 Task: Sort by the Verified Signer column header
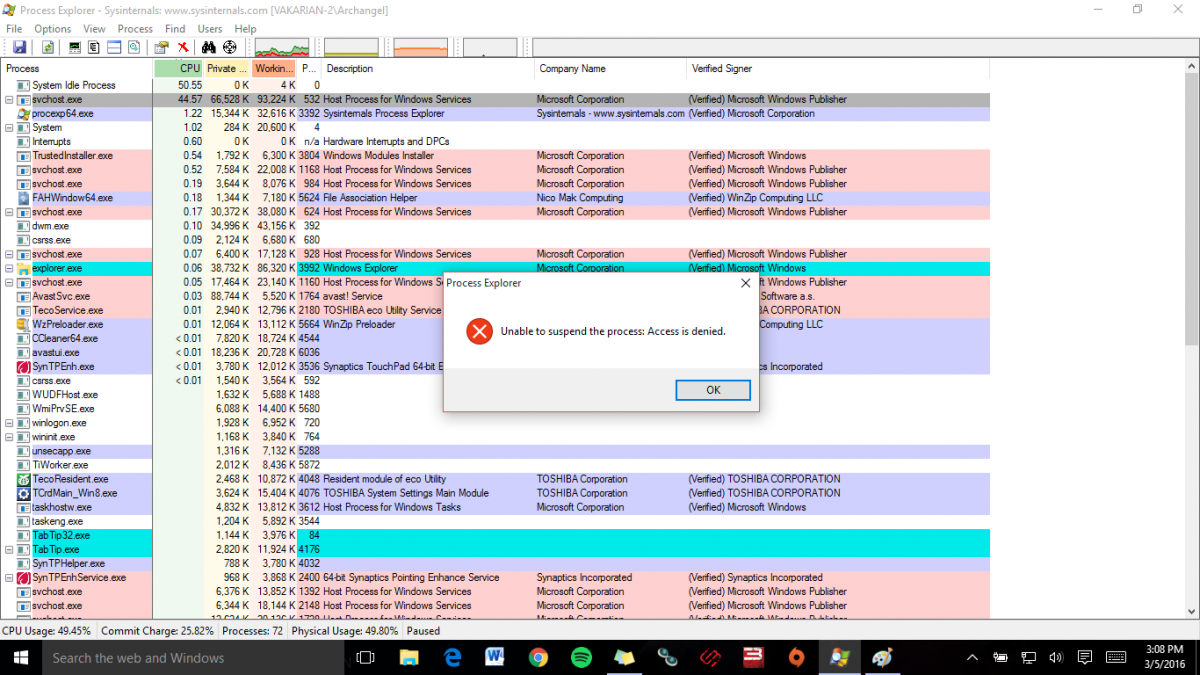[x=838, y=68]
